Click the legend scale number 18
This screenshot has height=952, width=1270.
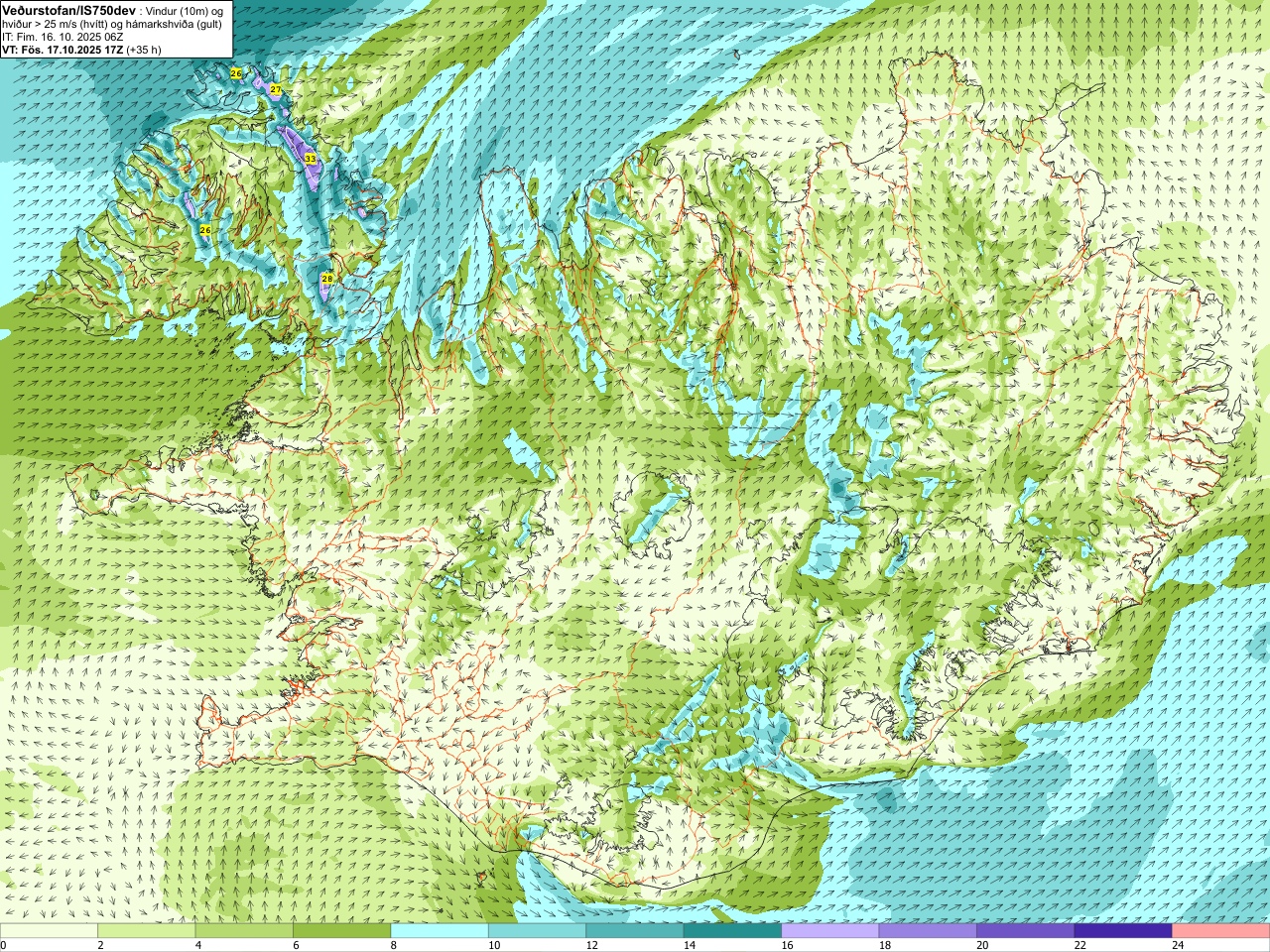884,945
